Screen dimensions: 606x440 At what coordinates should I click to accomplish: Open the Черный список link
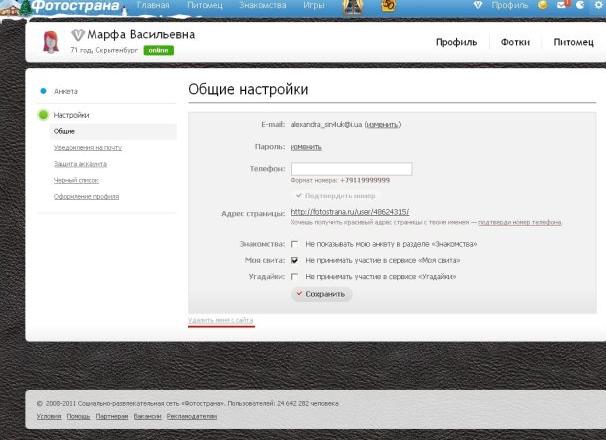pyautogui.click(x=76, y=180)
